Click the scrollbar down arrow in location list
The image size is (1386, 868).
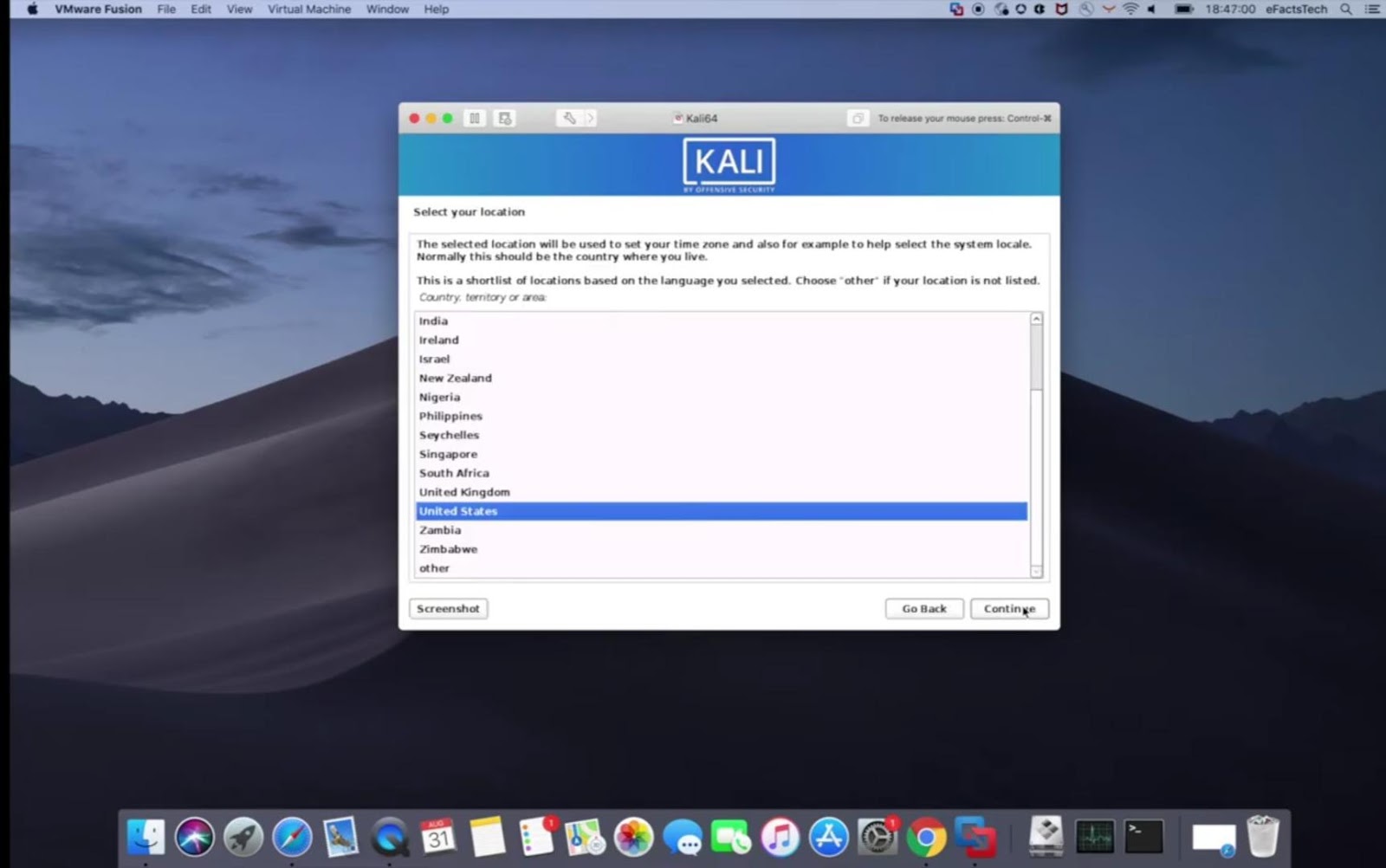pos(1036,571)
